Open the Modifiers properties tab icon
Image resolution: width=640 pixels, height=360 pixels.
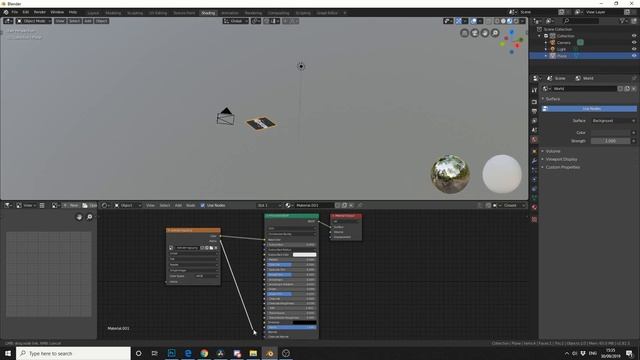[534, 161]
